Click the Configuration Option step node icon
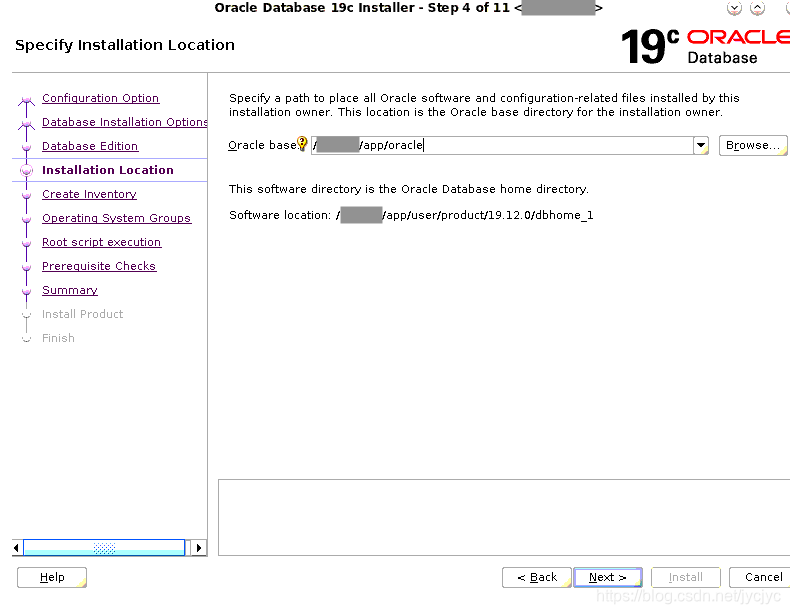The width and height of the screenshot is (790, 614). coord(27,100)
